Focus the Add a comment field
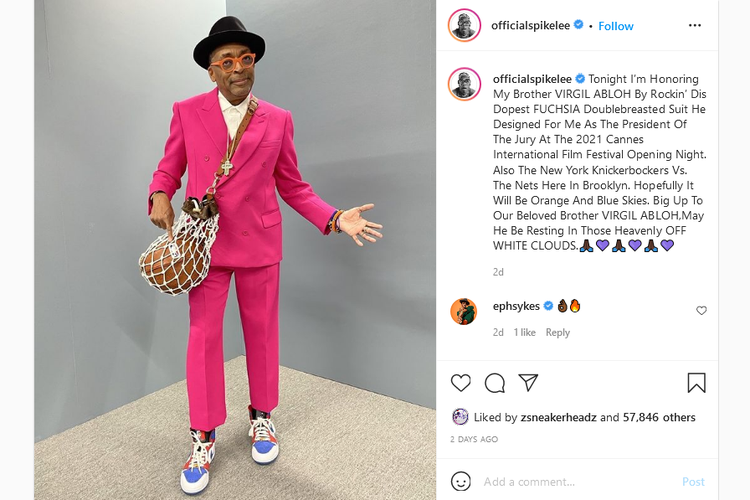This screenshot has width=750, height=500. pos(577,481)
